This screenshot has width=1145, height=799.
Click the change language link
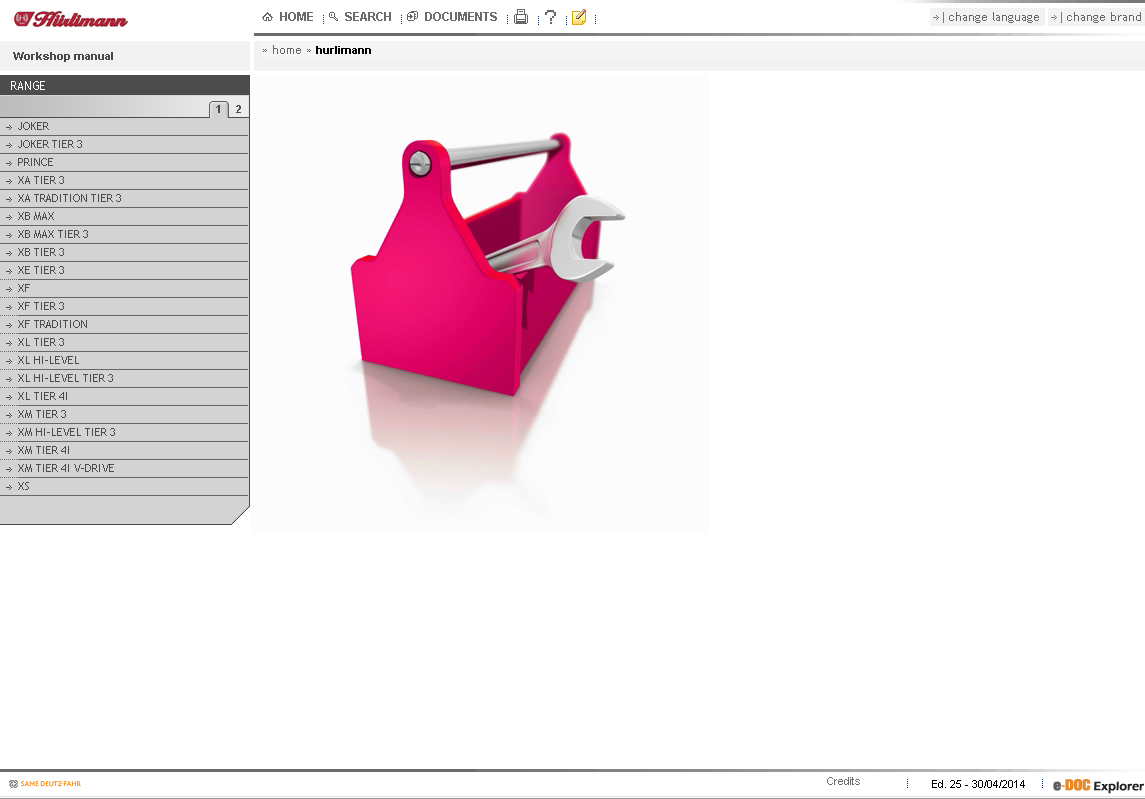[987, 17]
